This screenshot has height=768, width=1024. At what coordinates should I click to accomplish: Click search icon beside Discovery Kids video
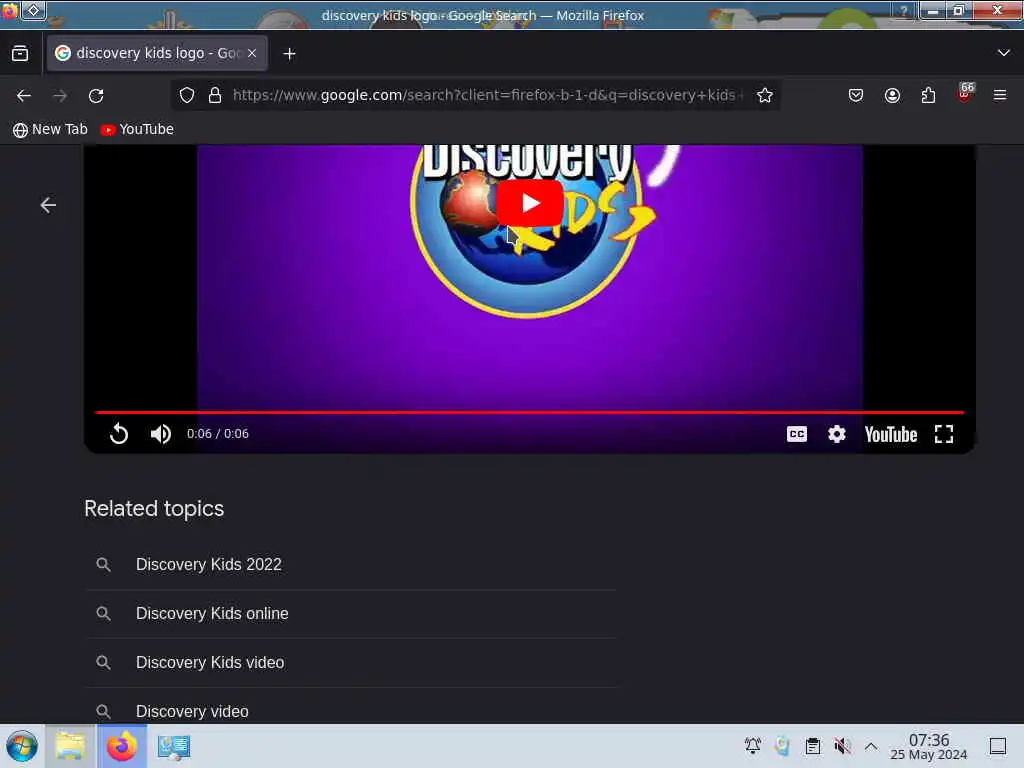click(x=103, y=662)
